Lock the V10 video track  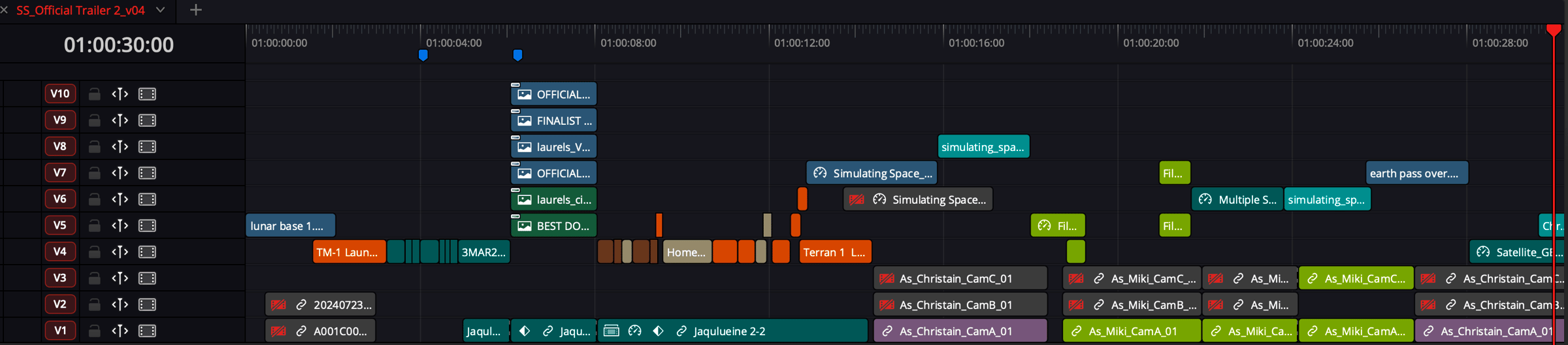pyautogui.click(x=95, y=94)
